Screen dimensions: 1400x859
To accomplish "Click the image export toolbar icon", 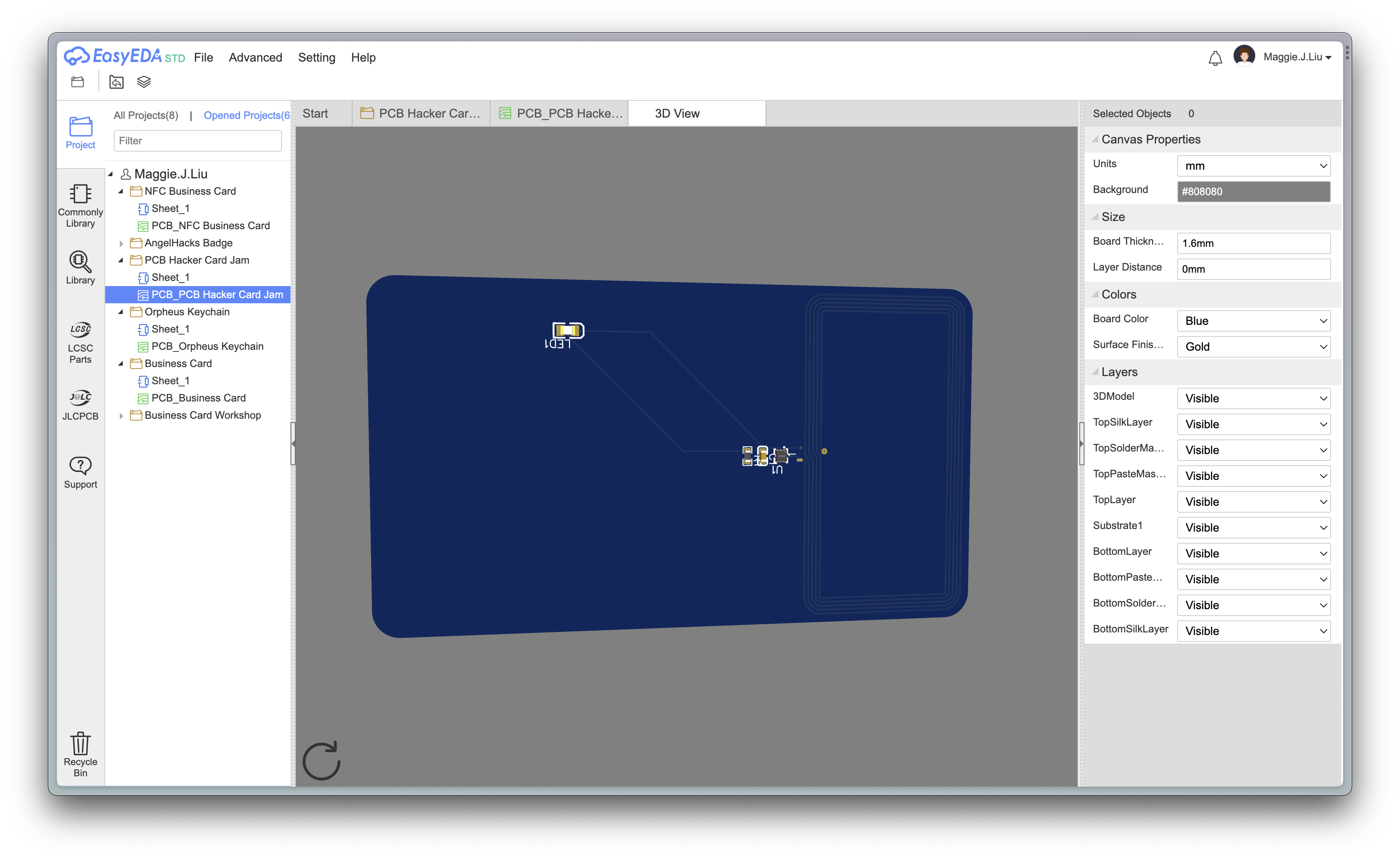I will pyautogui.click(x=116, y=82).
